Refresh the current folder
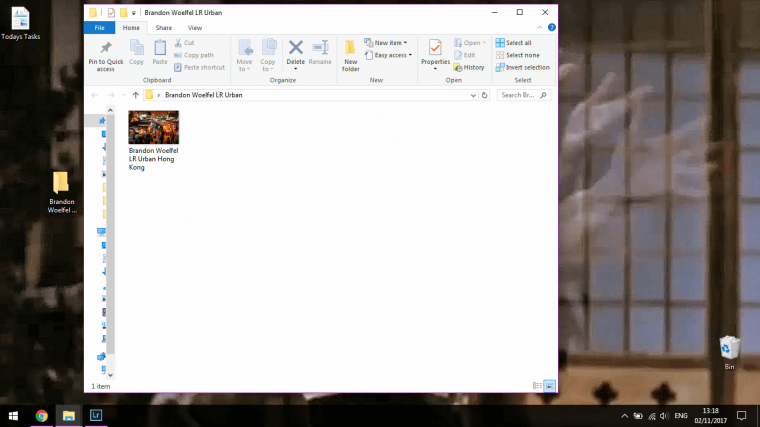760x427 pixels. 484,95
